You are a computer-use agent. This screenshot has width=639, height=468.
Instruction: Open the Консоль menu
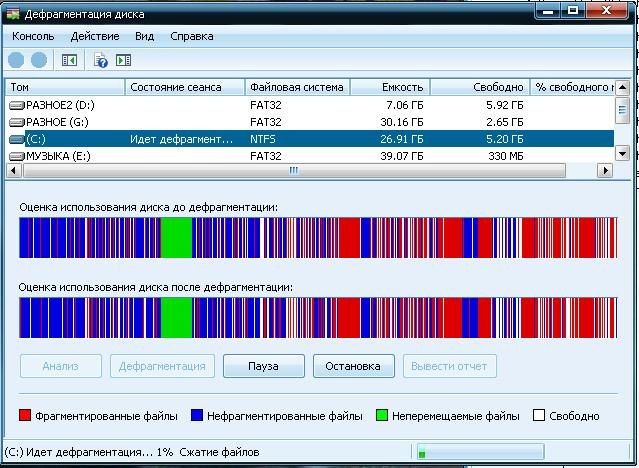[x=33, y=36]
